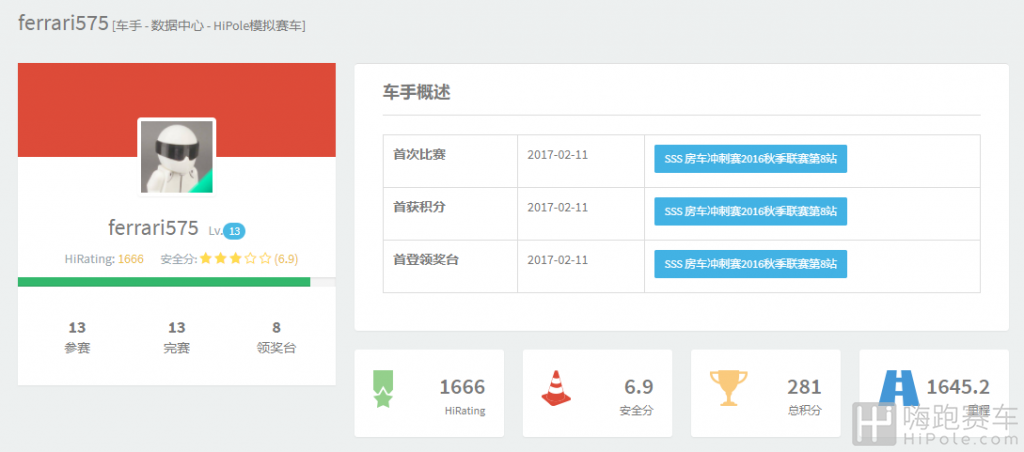
Task: Click the white helmet driver avatar
Action: (176, 157)
